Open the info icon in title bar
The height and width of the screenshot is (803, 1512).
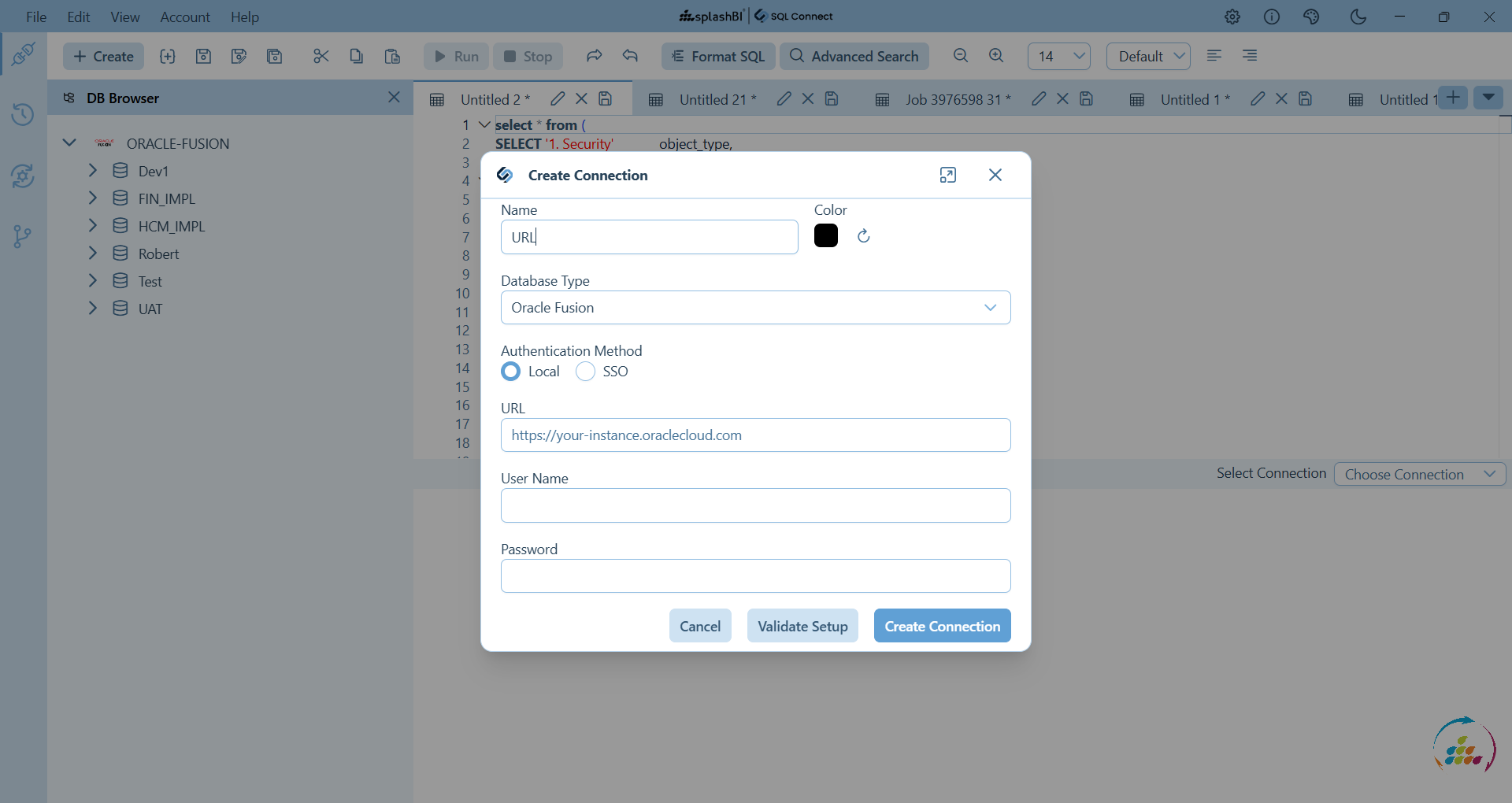click(x=1272, y=17)
